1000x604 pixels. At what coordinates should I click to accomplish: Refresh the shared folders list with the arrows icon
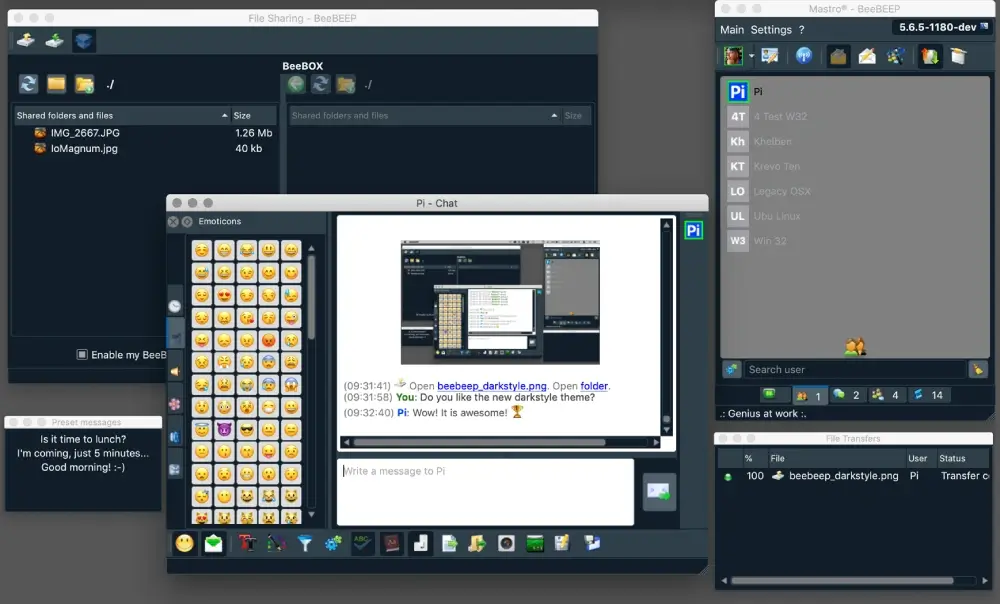pos(28,83)
